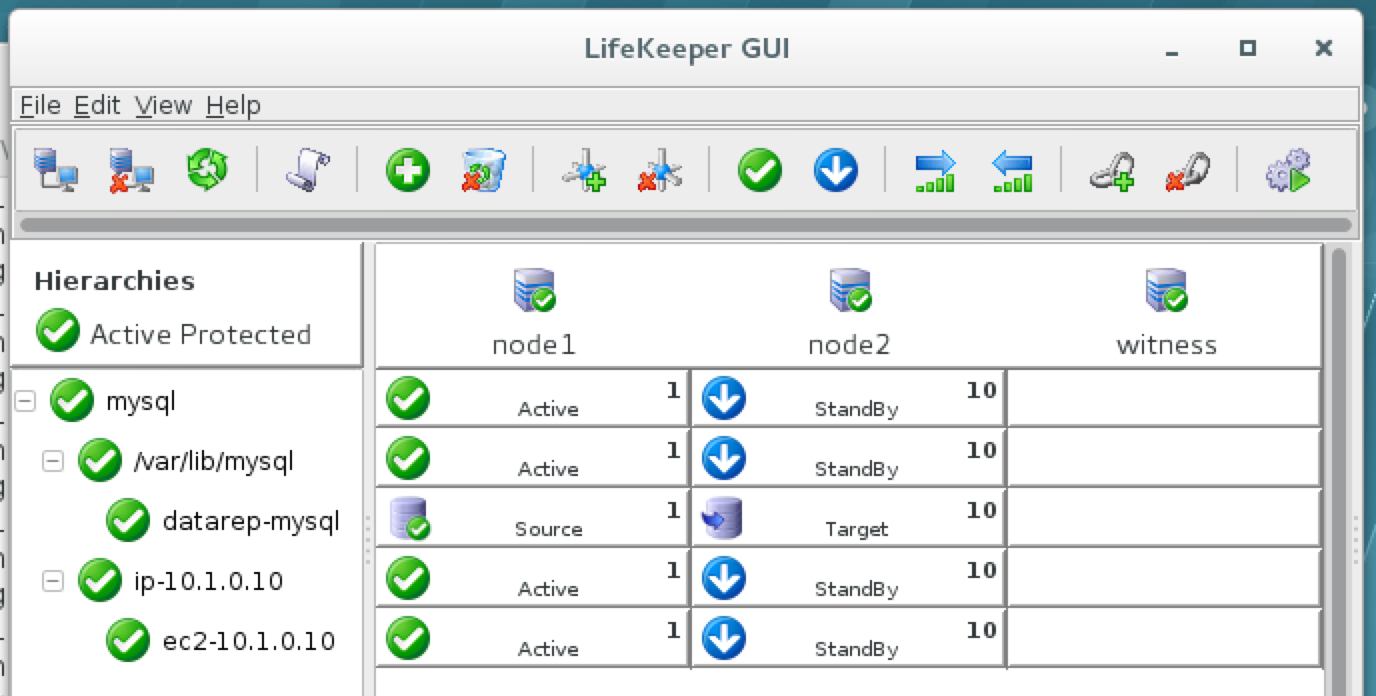Click the green Refresh toolbar icon
Viewport: 1376px width, 696px height.
coord(207,170)
